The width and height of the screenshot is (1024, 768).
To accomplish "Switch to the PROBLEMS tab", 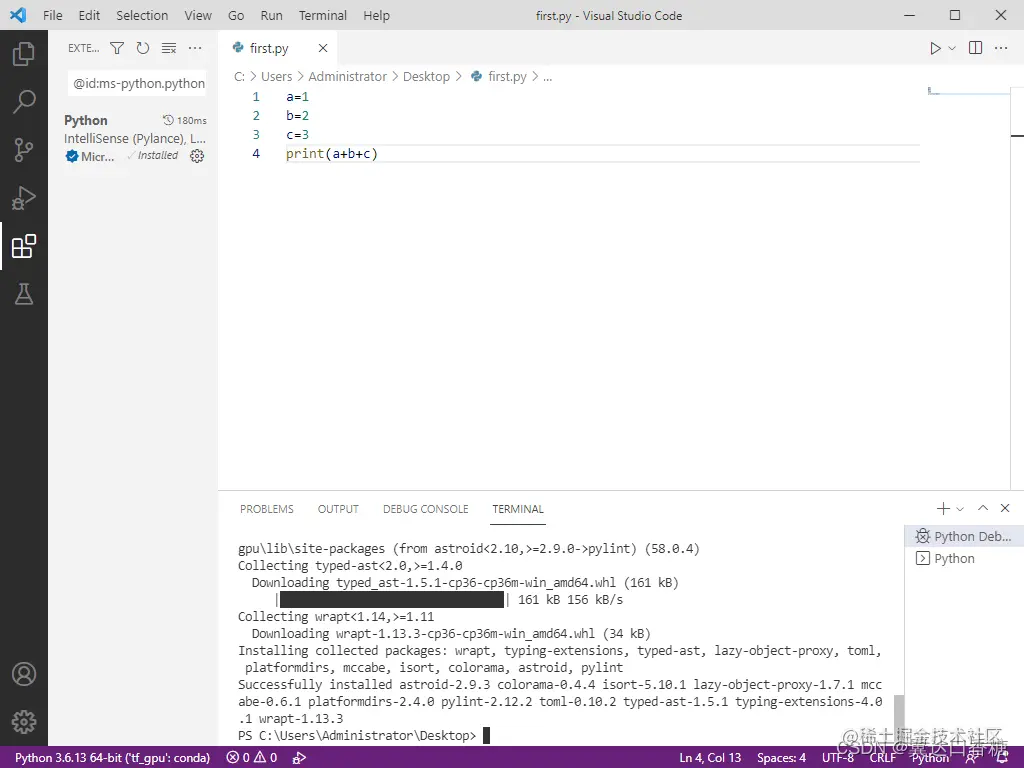I will click(x=266, y=509).
